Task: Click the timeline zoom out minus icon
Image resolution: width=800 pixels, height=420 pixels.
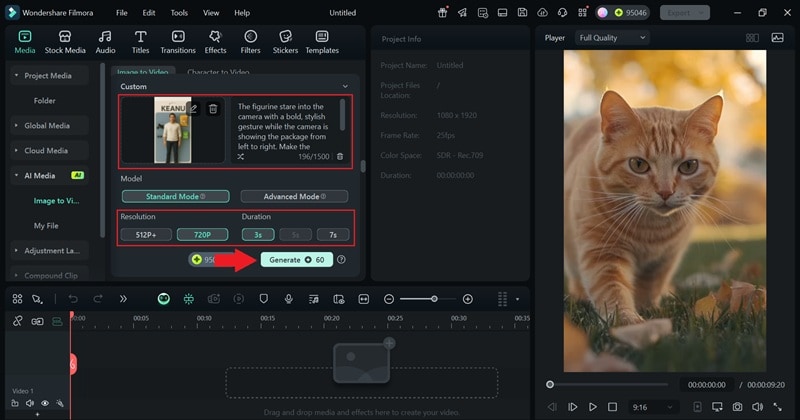Action: click(x=389, y=299)
